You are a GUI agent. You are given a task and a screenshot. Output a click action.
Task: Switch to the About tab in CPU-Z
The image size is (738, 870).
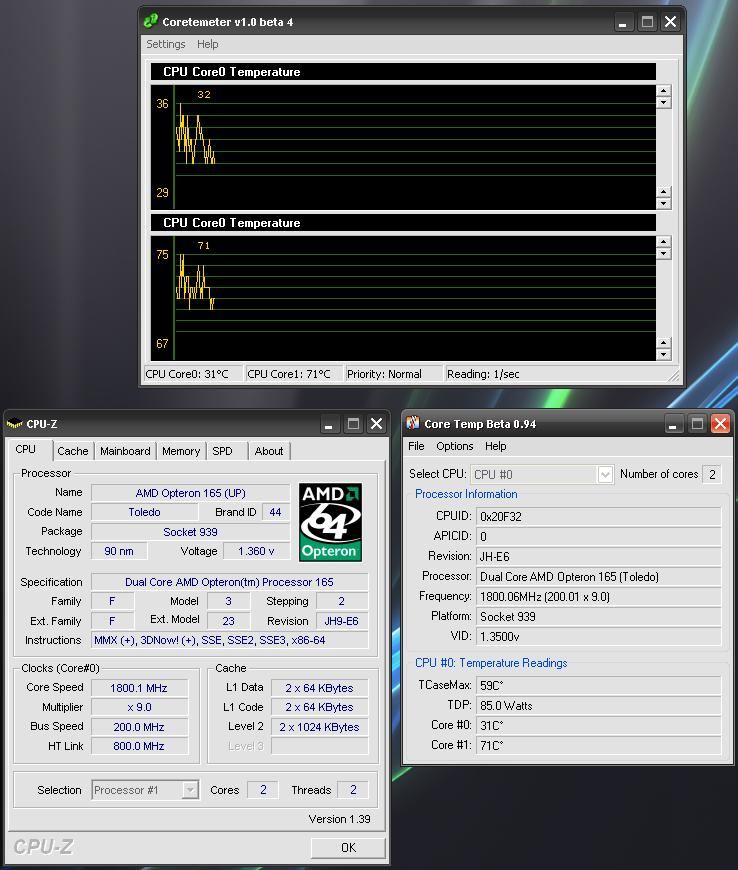point(269,451)
